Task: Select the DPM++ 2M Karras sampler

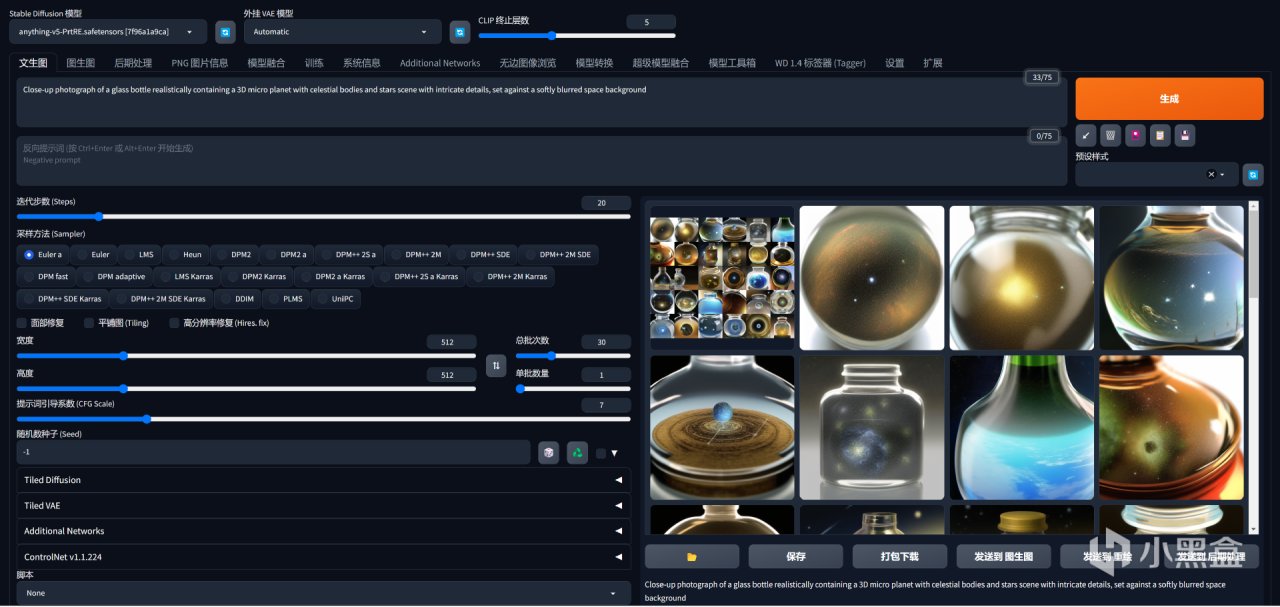Action: (x=510, y=276)
